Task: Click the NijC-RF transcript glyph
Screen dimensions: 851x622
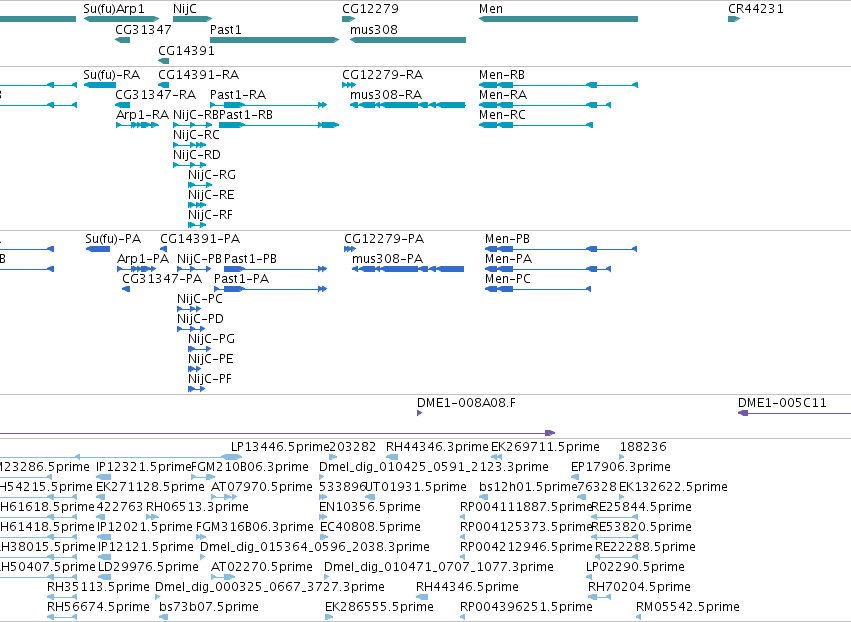Action: (x=197, y=225)
